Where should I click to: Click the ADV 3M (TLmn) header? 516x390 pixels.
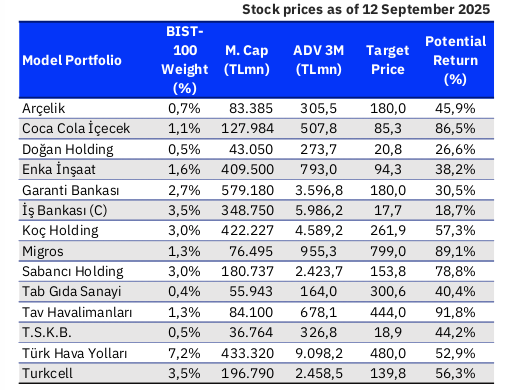click(x=319, y=60)
